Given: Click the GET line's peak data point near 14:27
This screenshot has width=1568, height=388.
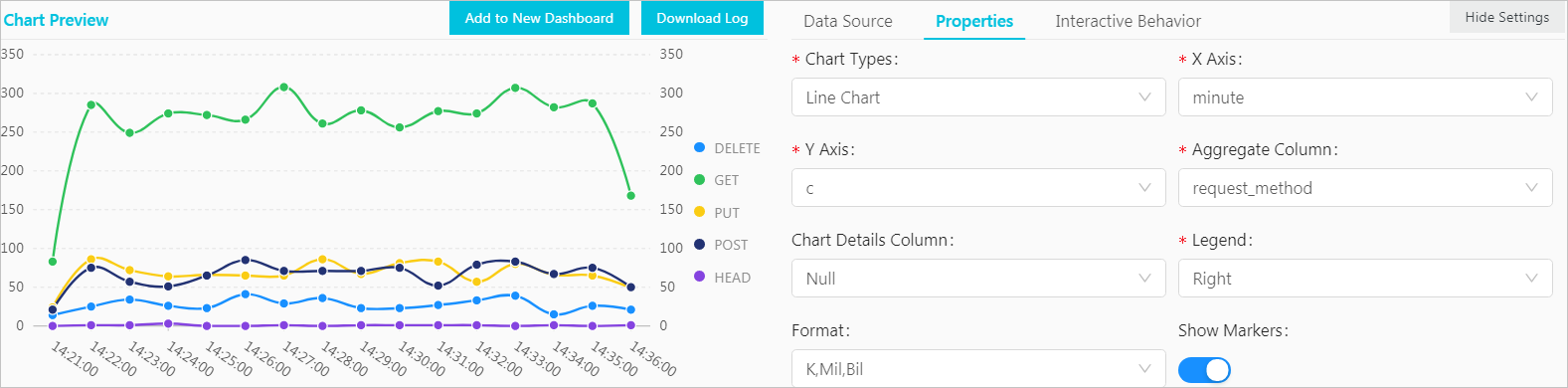Looking at the screenshot, I should pos(284,88).
